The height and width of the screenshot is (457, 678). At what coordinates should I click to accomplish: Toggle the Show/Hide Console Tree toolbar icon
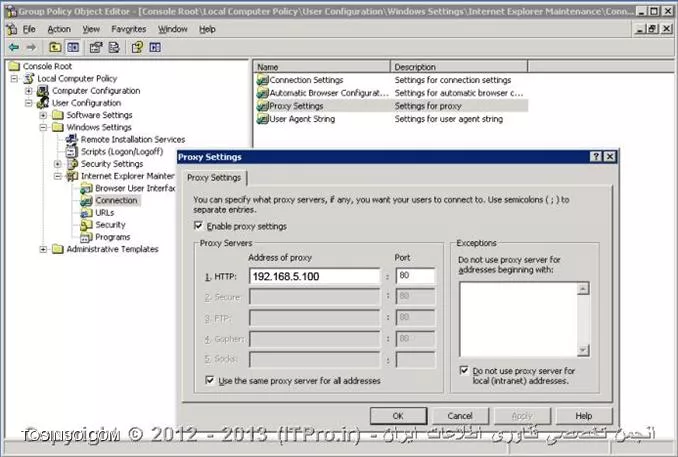click(73, 47)
